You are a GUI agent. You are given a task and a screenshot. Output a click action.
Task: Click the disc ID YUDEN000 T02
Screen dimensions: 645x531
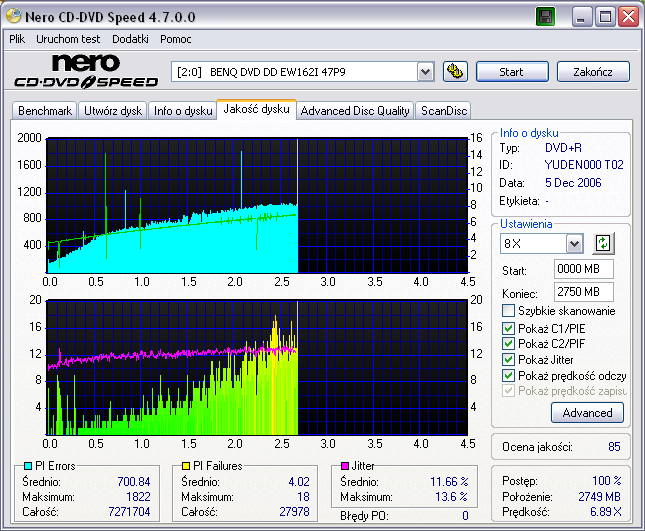coord(584,165)
